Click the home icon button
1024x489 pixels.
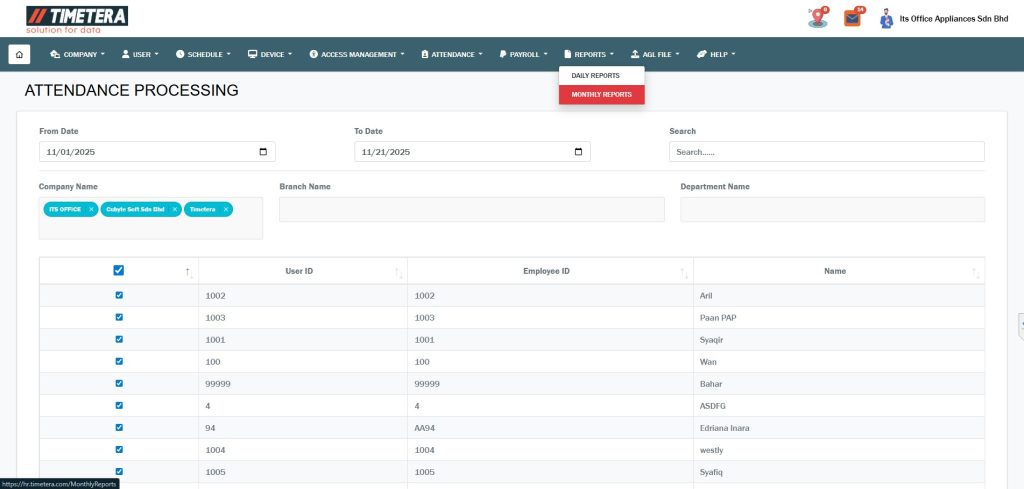pyautogui.click(x=20, y=54)
